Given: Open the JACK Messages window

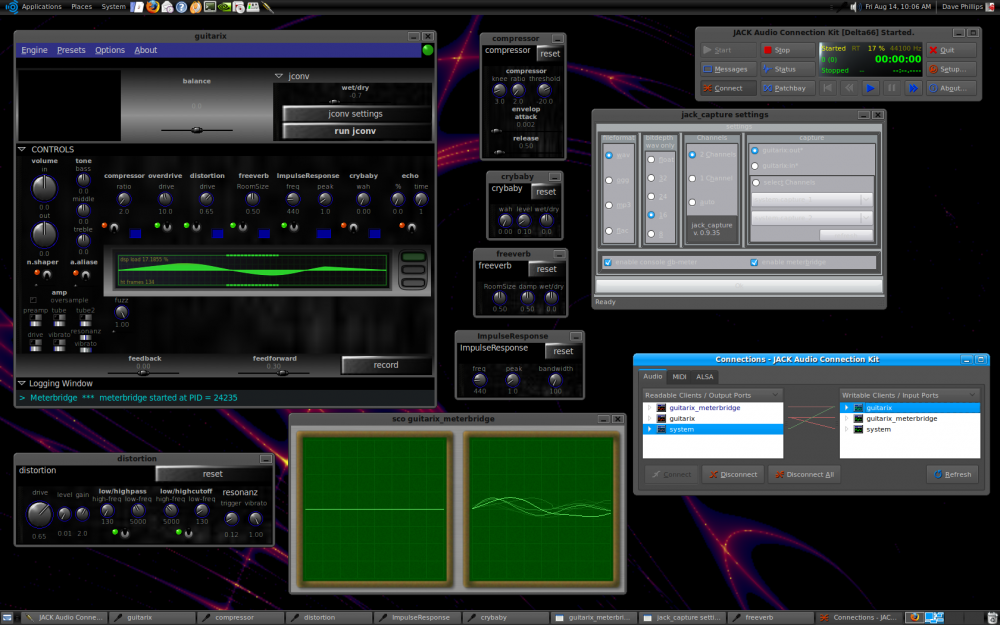Looking at the screenshot, I should point(728,69).
